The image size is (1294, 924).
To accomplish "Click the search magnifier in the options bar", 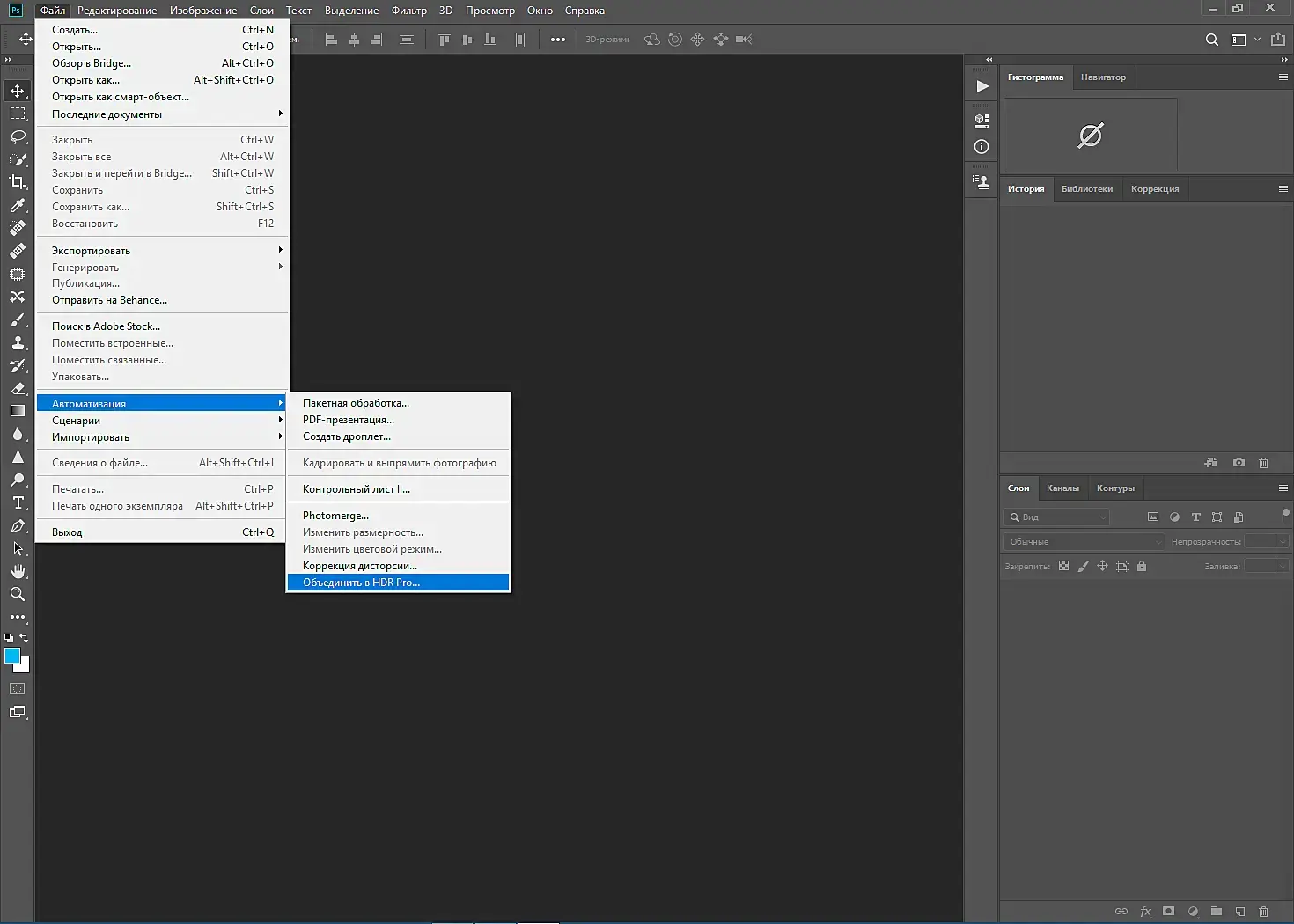I will pos(1212,40).
